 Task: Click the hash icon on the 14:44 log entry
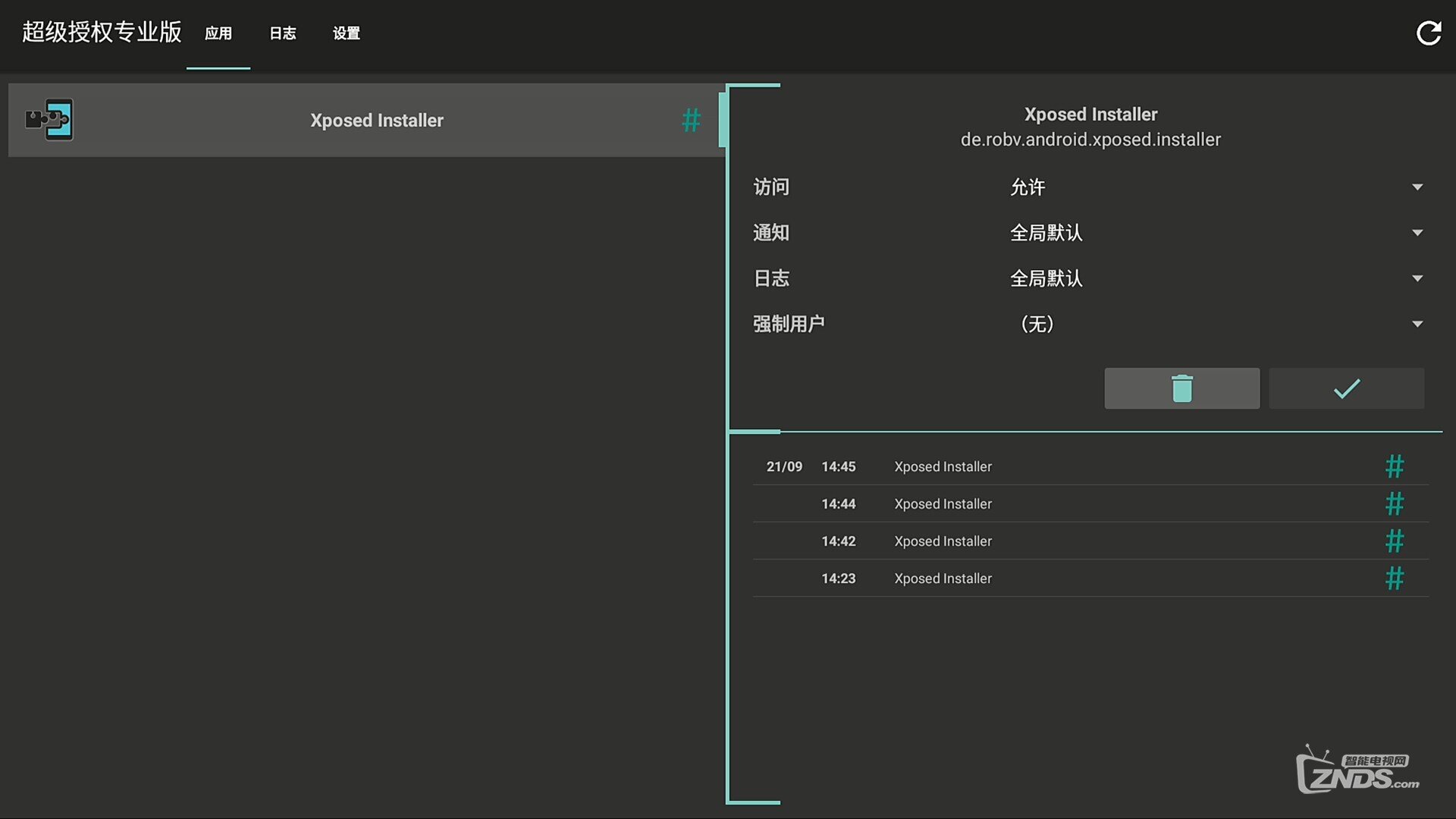(1394, 504)
